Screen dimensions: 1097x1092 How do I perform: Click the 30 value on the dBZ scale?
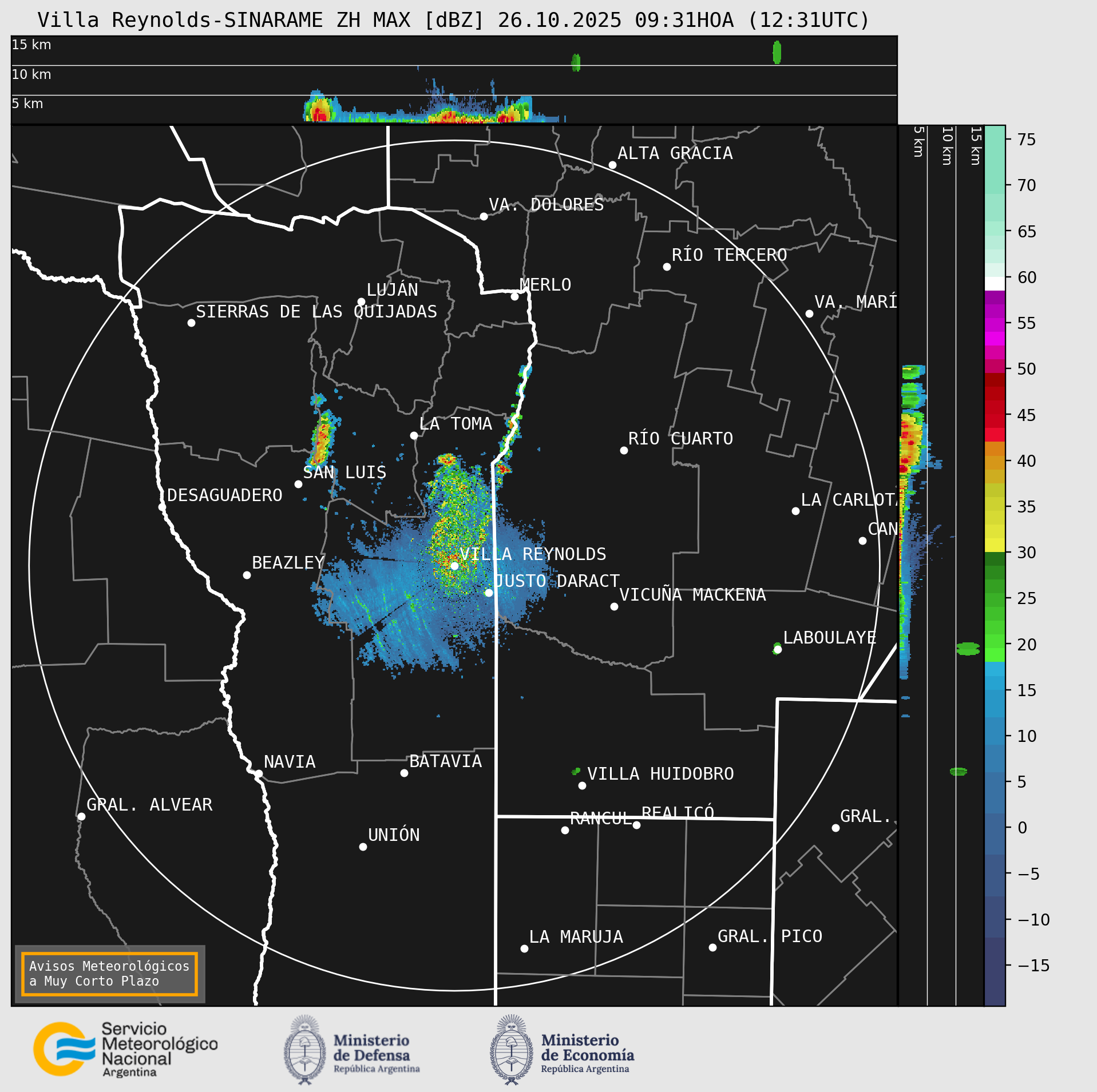(x=1027, y=553)
